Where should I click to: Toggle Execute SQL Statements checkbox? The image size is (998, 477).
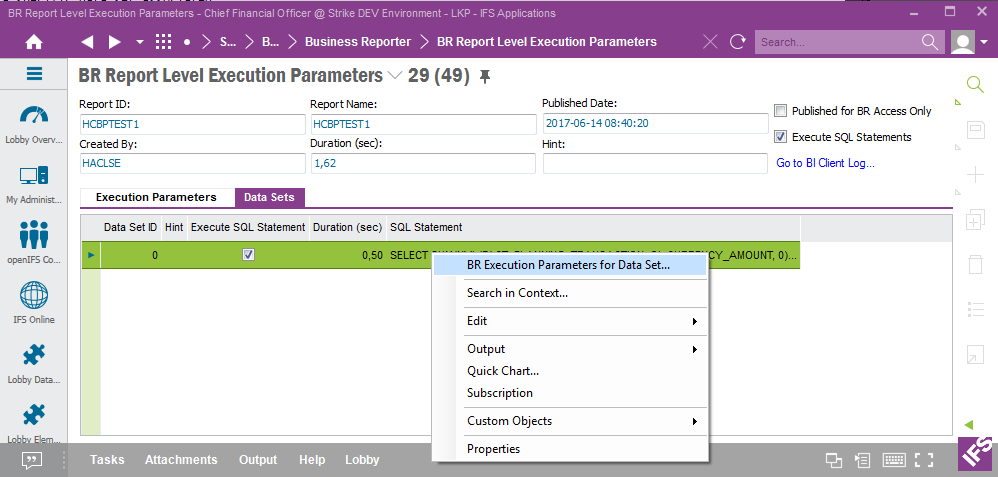pyautogui.click(x=780, y=137)
